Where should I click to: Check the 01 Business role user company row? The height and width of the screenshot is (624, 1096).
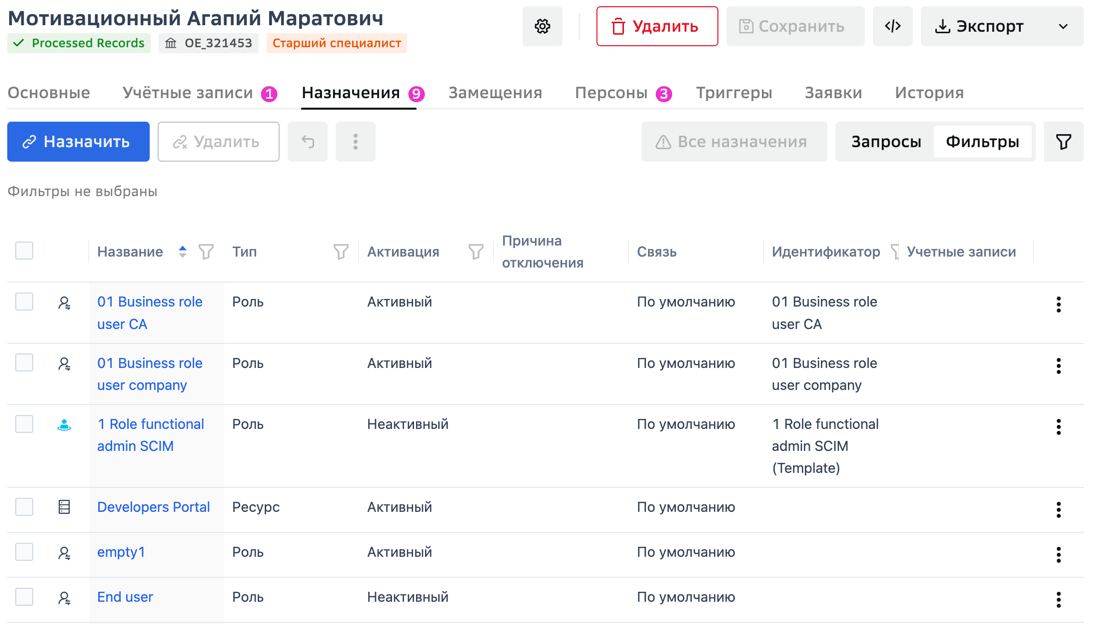pos(24,363)
